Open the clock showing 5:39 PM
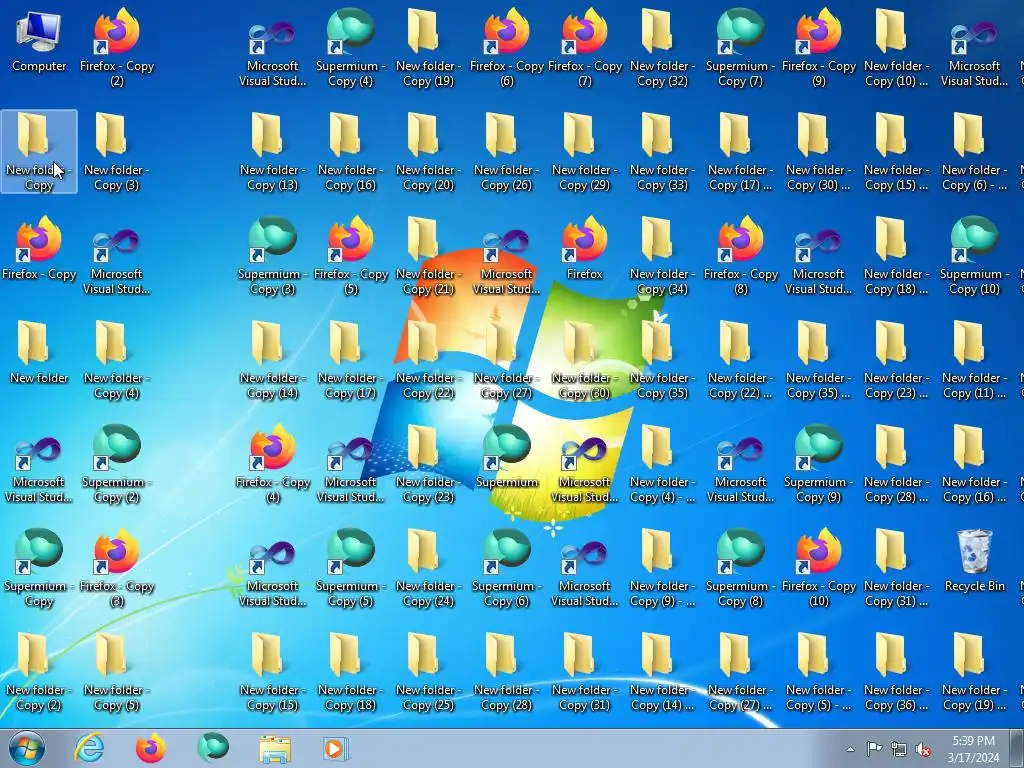The width and height of the screenshot is (1024, 768). 973,749
